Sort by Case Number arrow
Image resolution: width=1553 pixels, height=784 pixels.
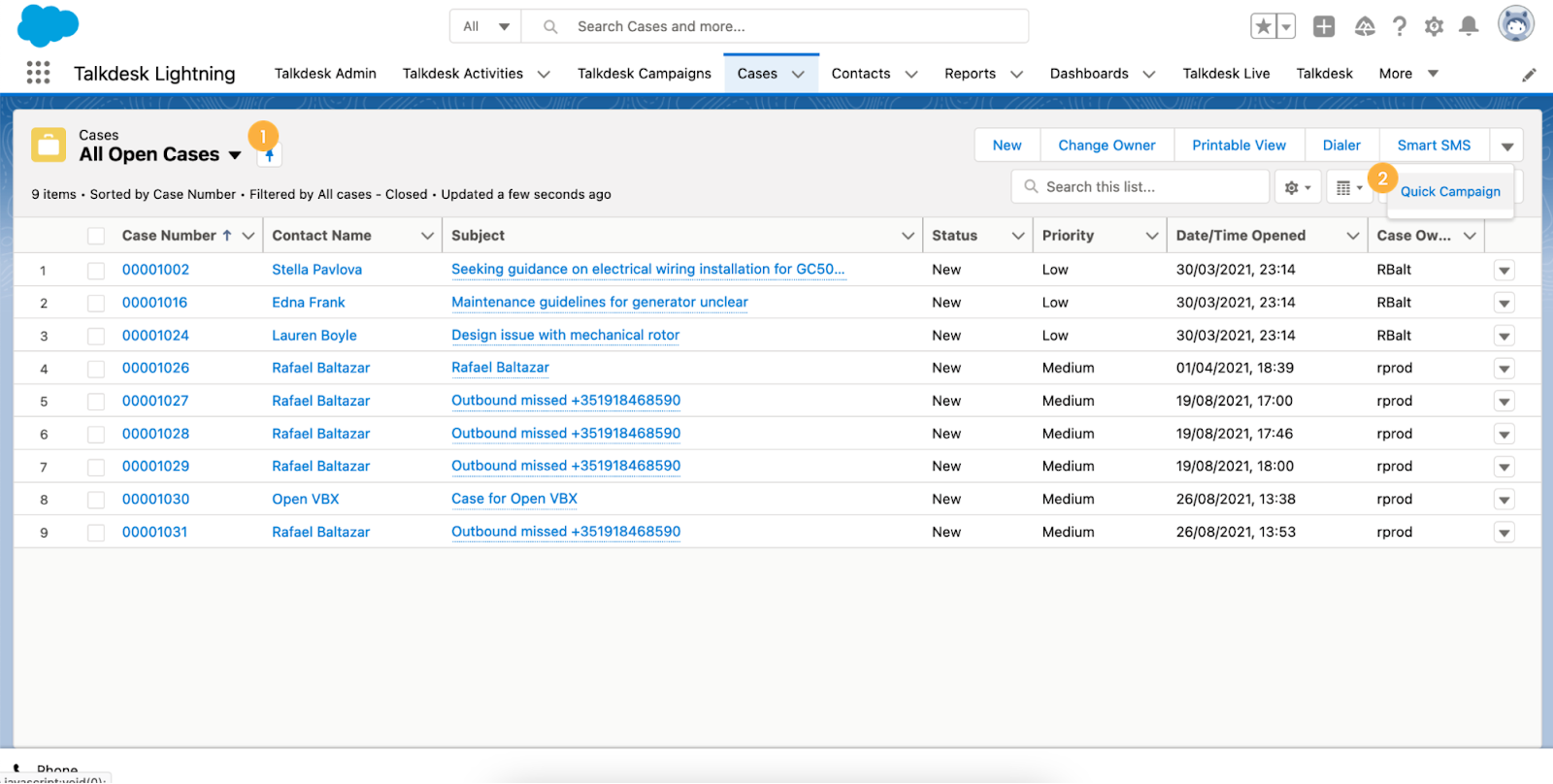pos(227,235)
